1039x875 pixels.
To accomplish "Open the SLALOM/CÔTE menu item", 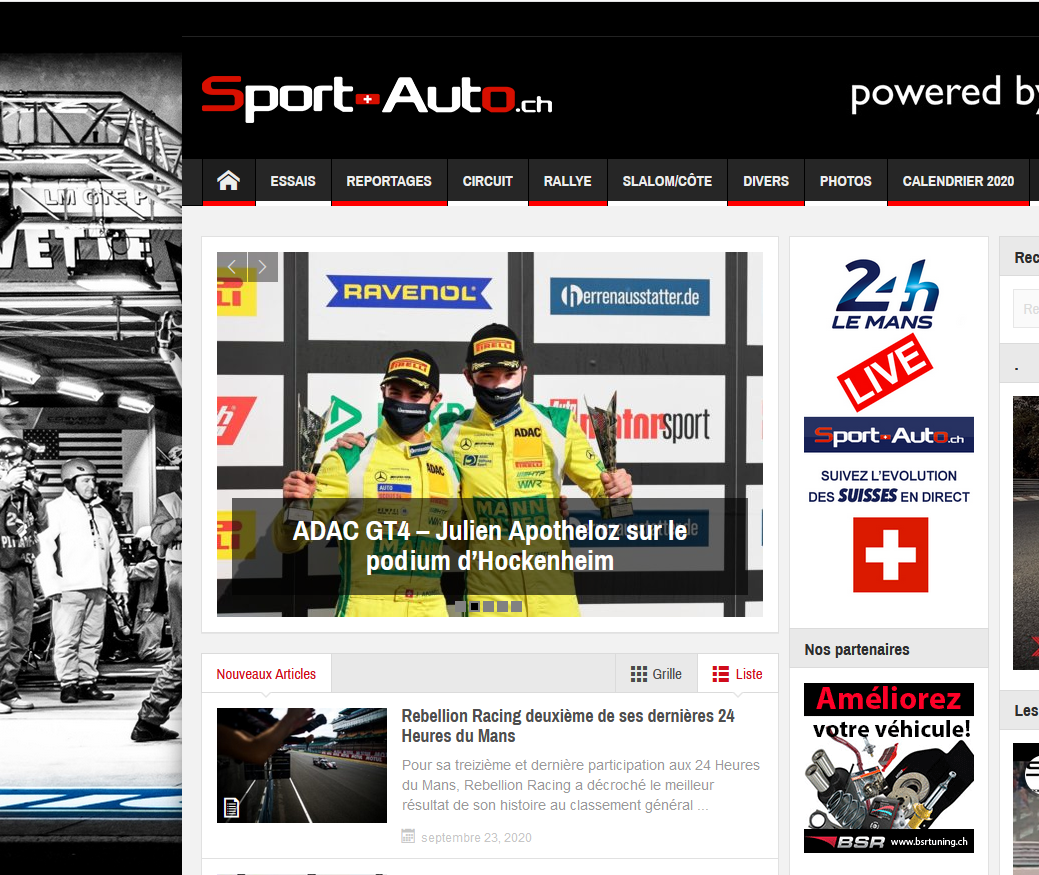I will pyautogui.click(x=667, y=181).
